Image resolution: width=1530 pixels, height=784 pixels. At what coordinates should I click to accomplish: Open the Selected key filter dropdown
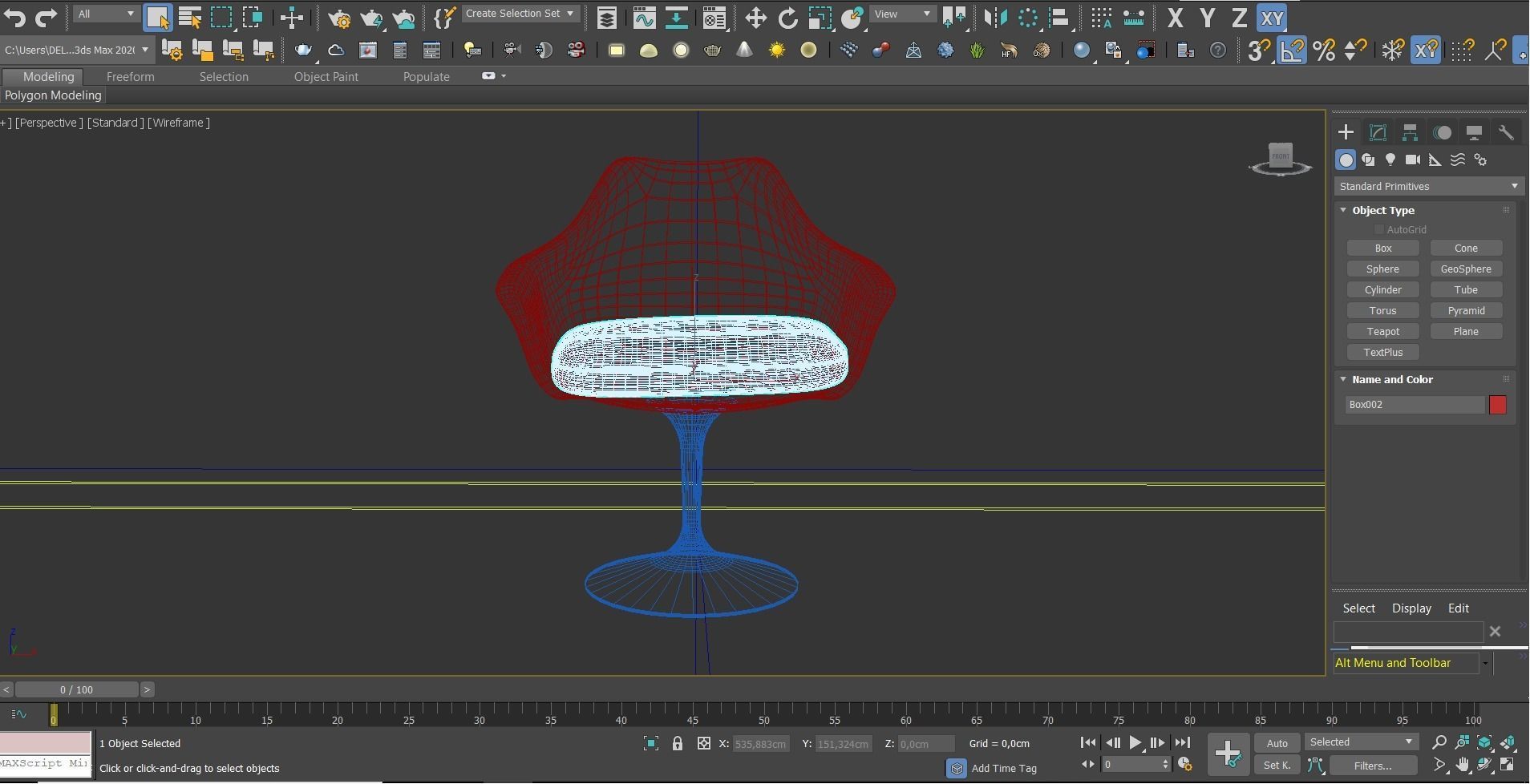pyautogui.click(x=1362, y=742)
